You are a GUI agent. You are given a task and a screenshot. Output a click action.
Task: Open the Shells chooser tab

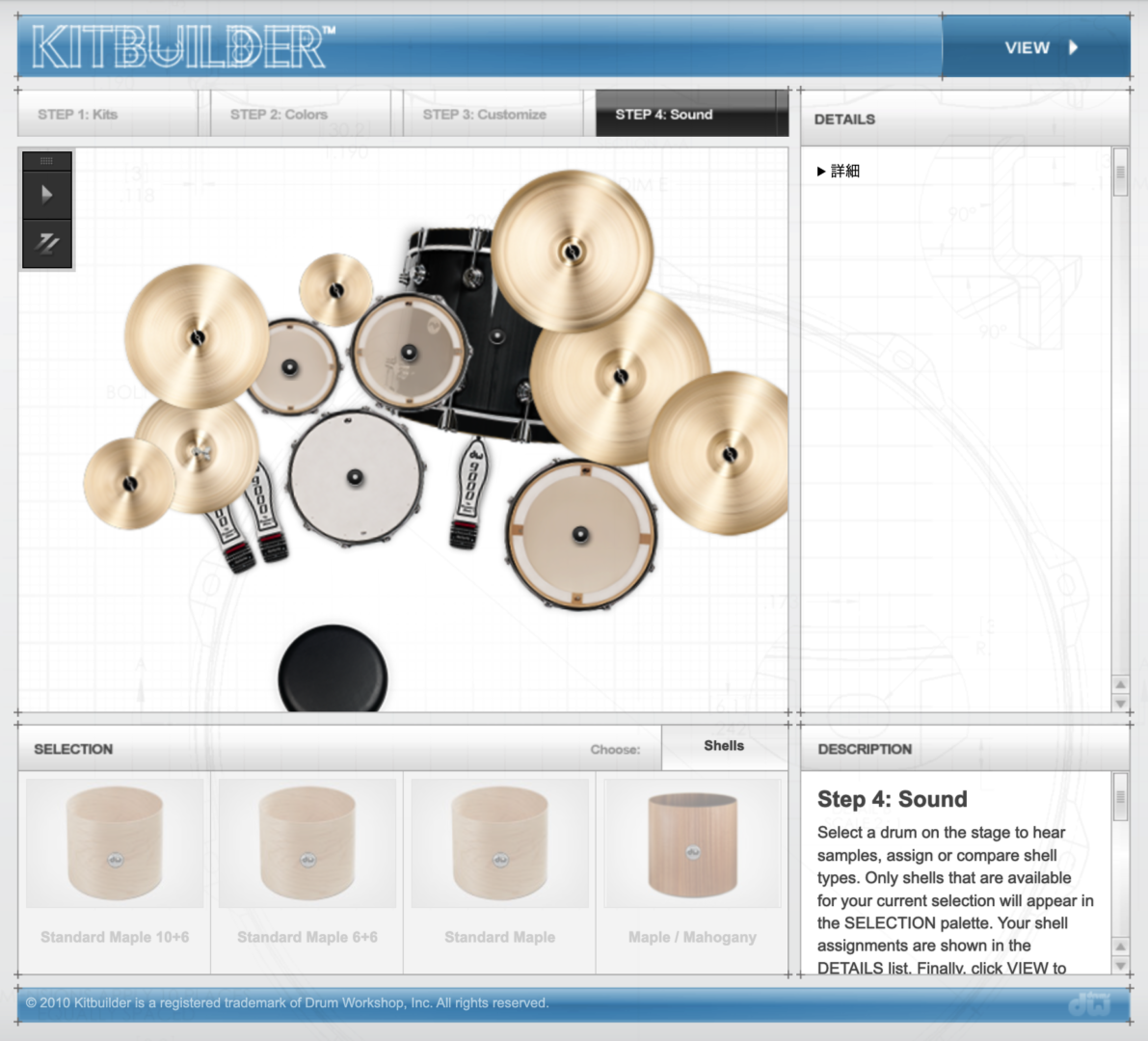(724, 746)
